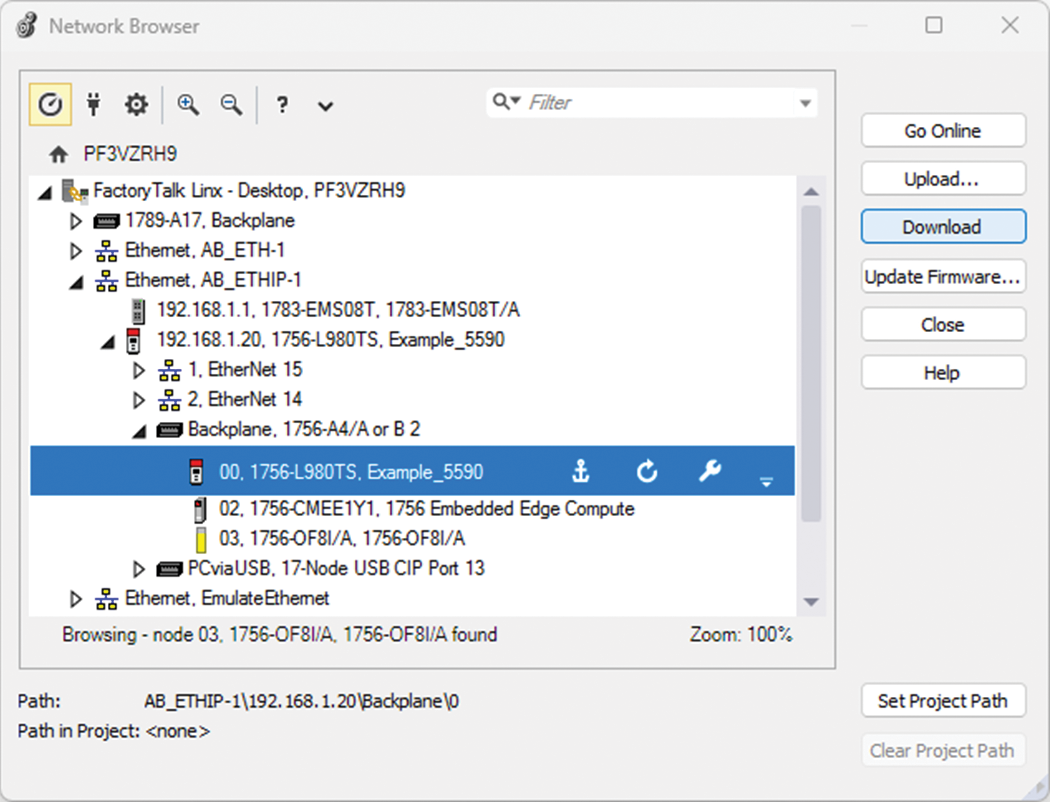
Task: Select the plug-shaped driver configuration icon
Action: [93, 104]
